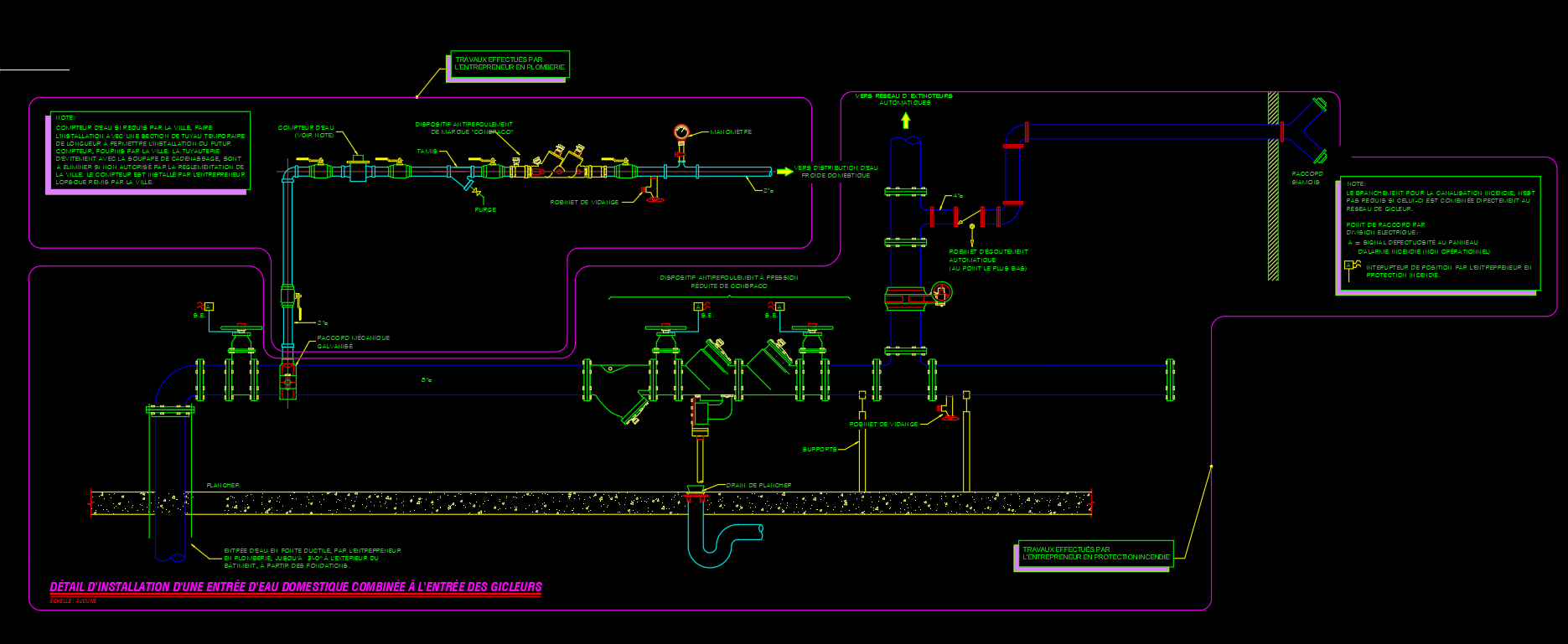The height and width of the screenshot is (644, 1568).
Task: Select the water meter note box at left
Action: [x=149, y=151]
